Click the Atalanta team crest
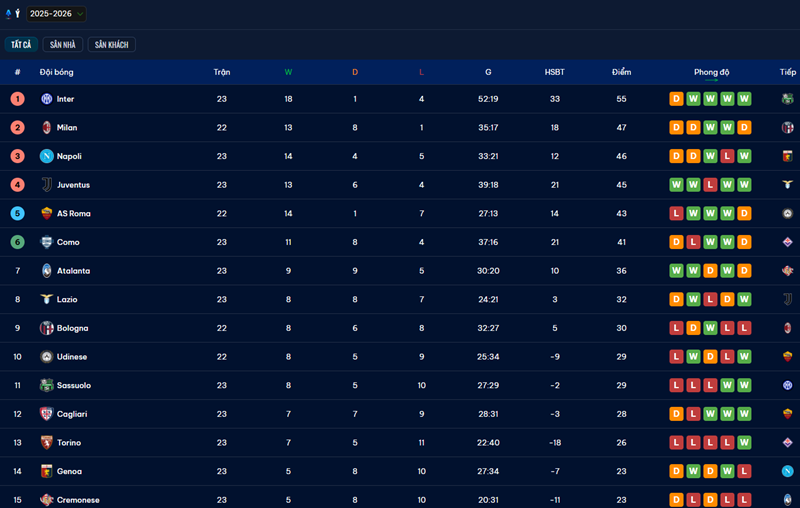Image resolution: width=800 pixels, height=508 pixels. [46, 271]
